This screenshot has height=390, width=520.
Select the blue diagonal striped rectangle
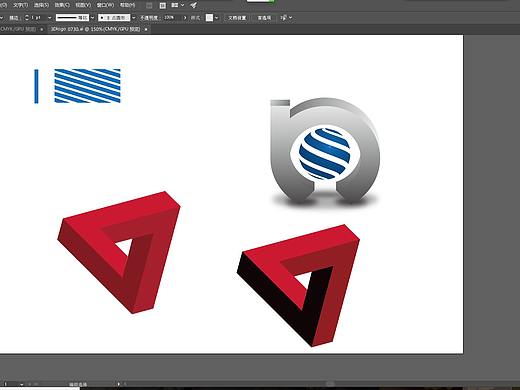click(x=87, y=86)
